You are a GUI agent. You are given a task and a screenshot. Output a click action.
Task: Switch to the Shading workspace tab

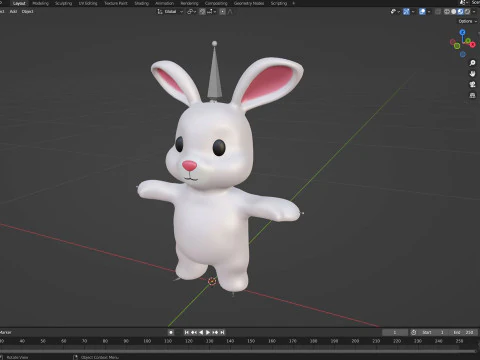(x=141, y=3)
